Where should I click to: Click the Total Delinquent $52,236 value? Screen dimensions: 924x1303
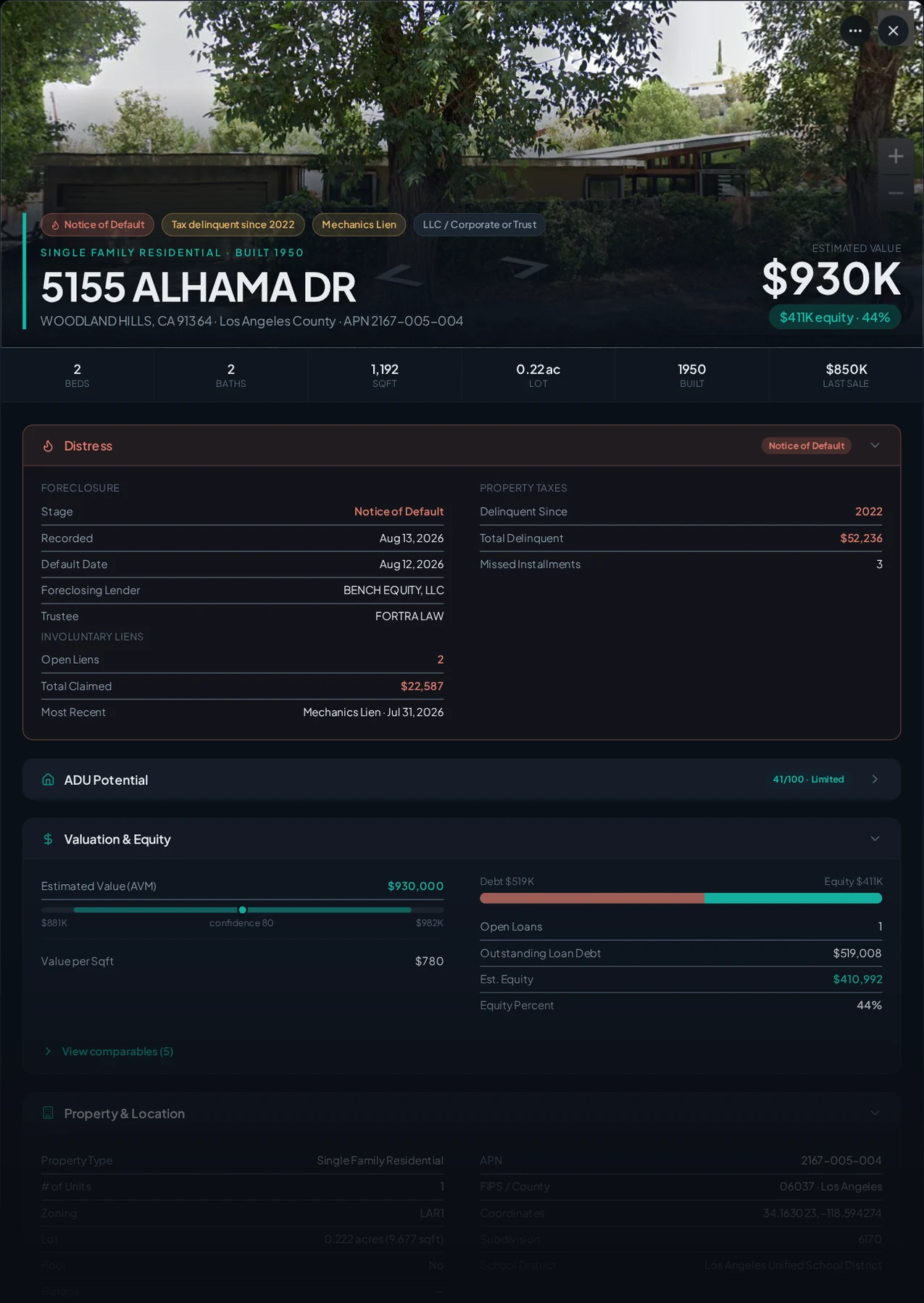click(x=861, y=538)
